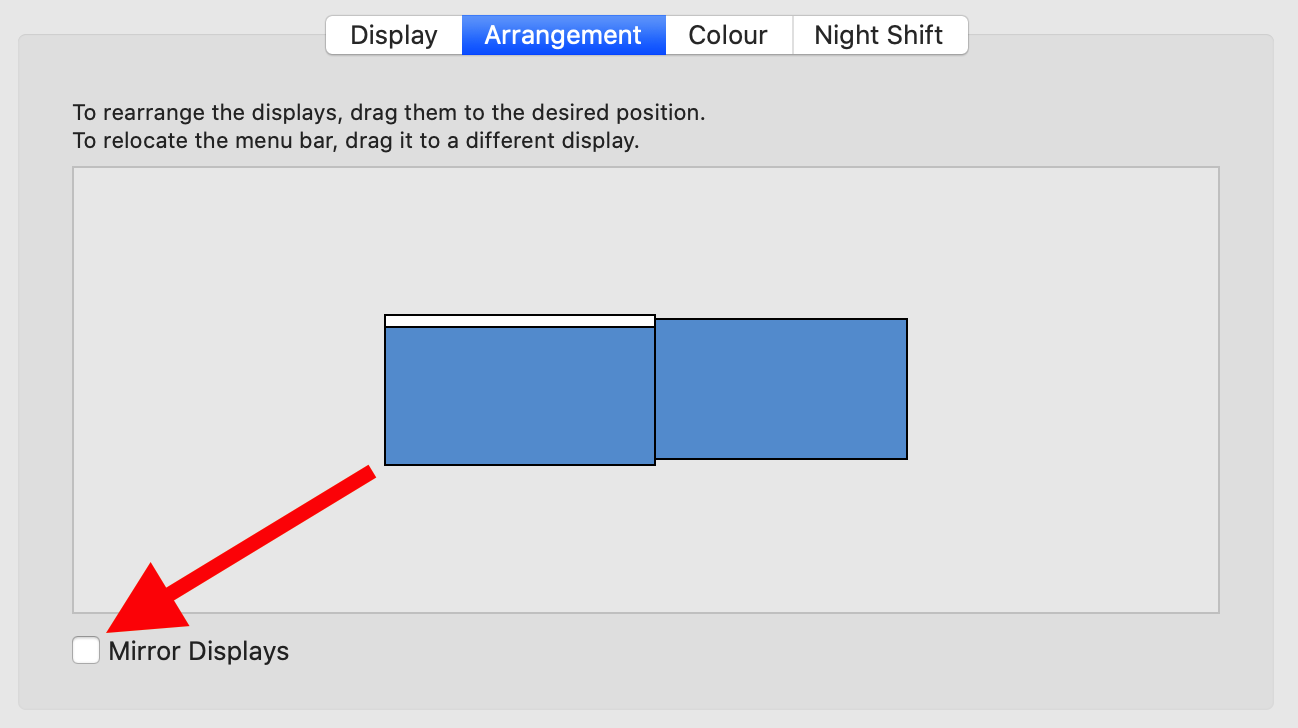This screenshot has height=728, width=1298.
Task: Click the shared edge between the two displays
Action: [x=655, y=390]
